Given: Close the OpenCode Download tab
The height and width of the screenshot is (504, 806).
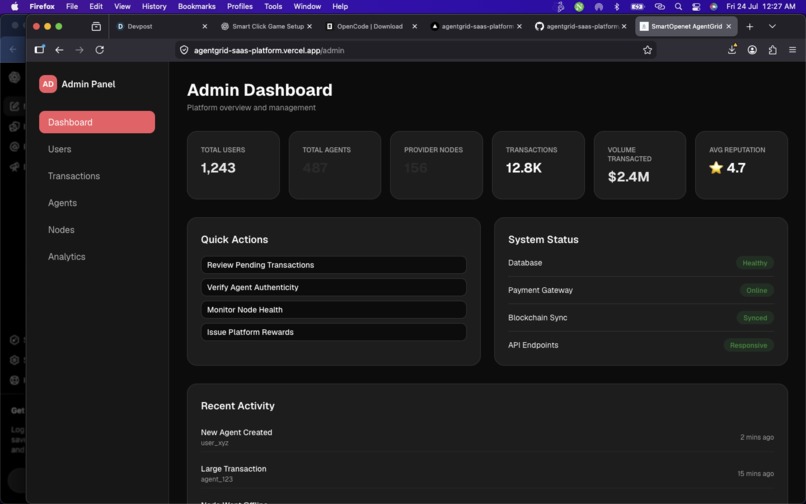Looking at the screenshot, I should [414, 26].
